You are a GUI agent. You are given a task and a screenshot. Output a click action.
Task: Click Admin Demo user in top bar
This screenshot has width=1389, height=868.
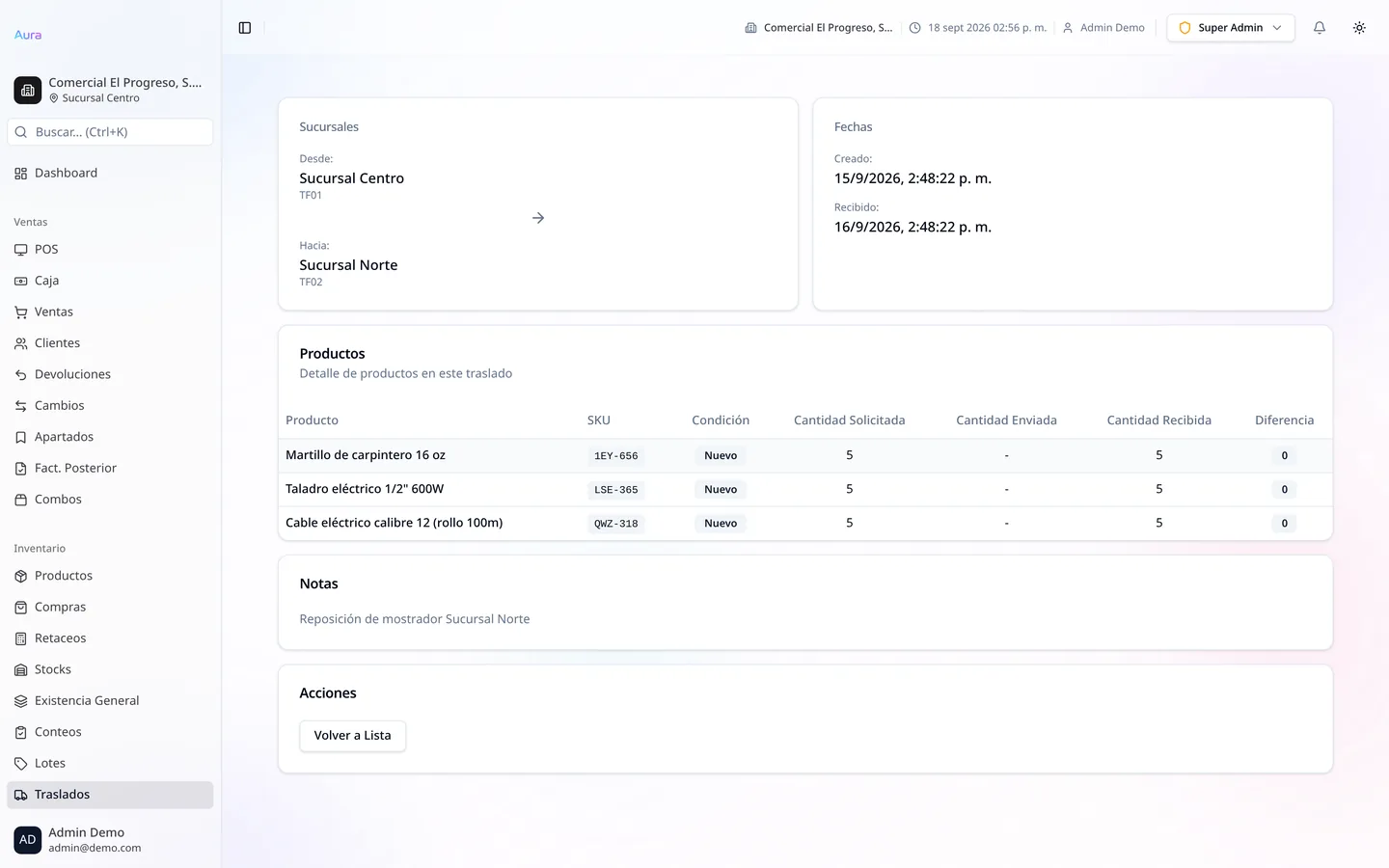[1103, 28]
